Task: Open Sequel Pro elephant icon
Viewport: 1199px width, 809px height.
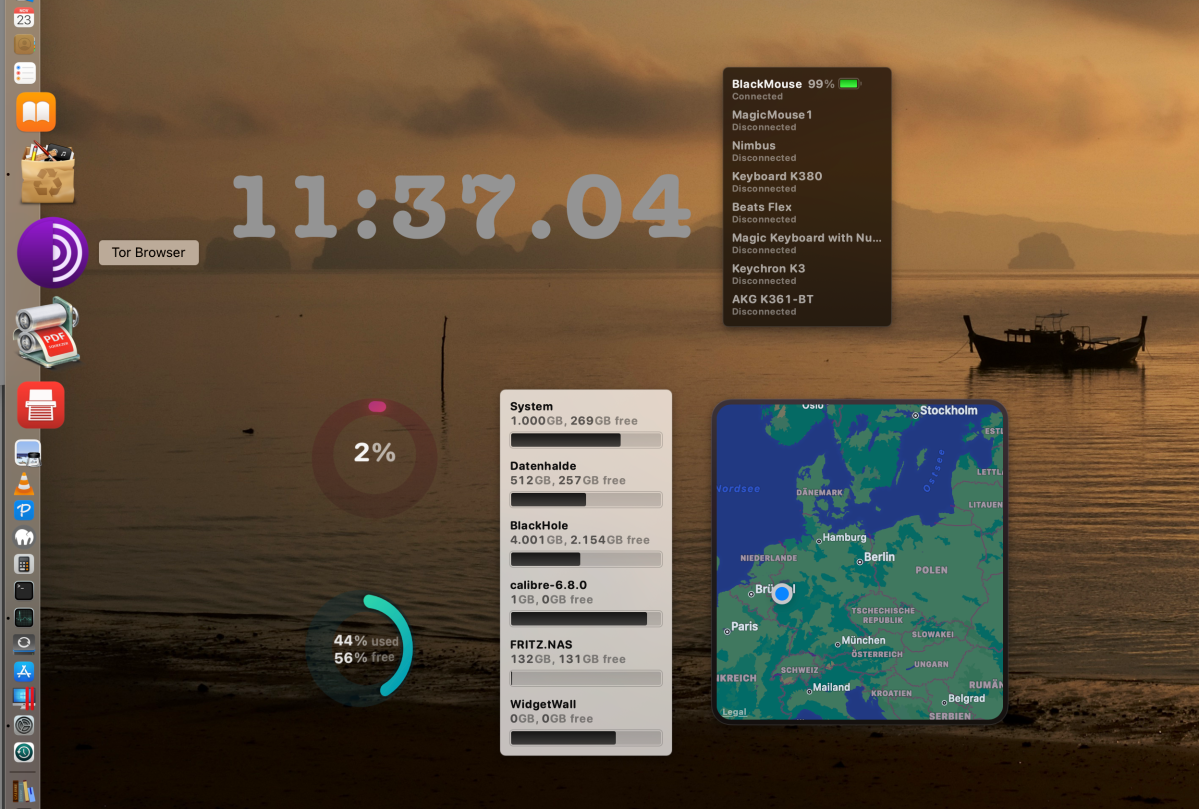Action: tap(24, 537)
